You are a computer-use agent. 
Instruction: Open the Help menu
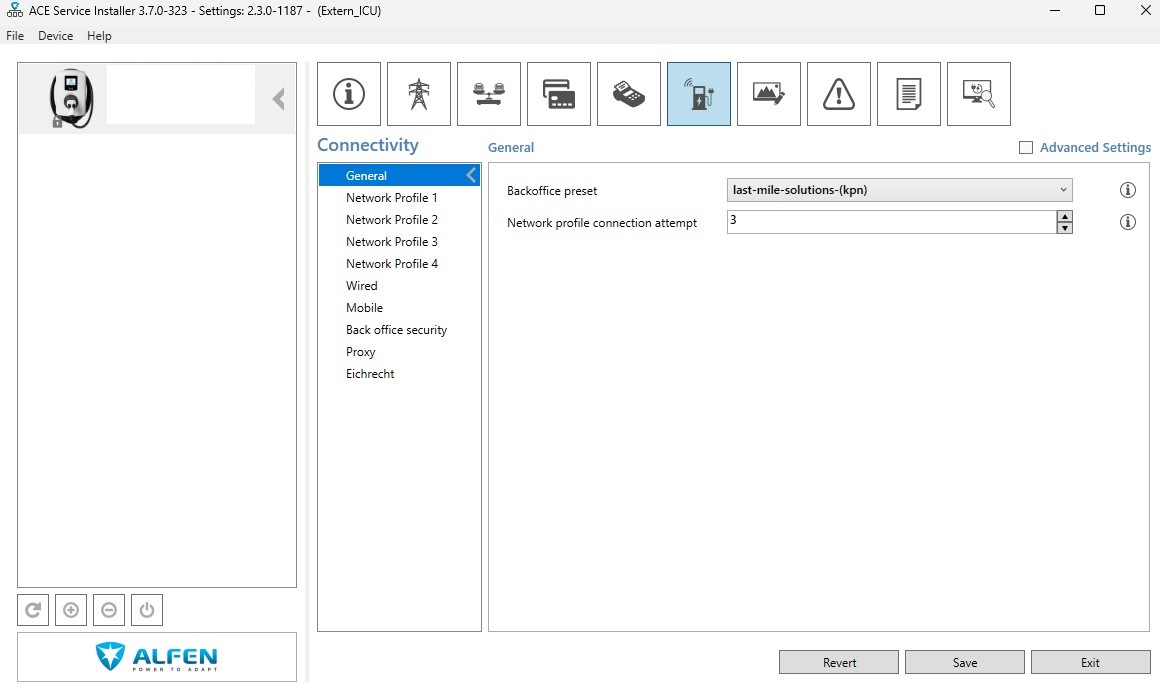coord(99,35)
